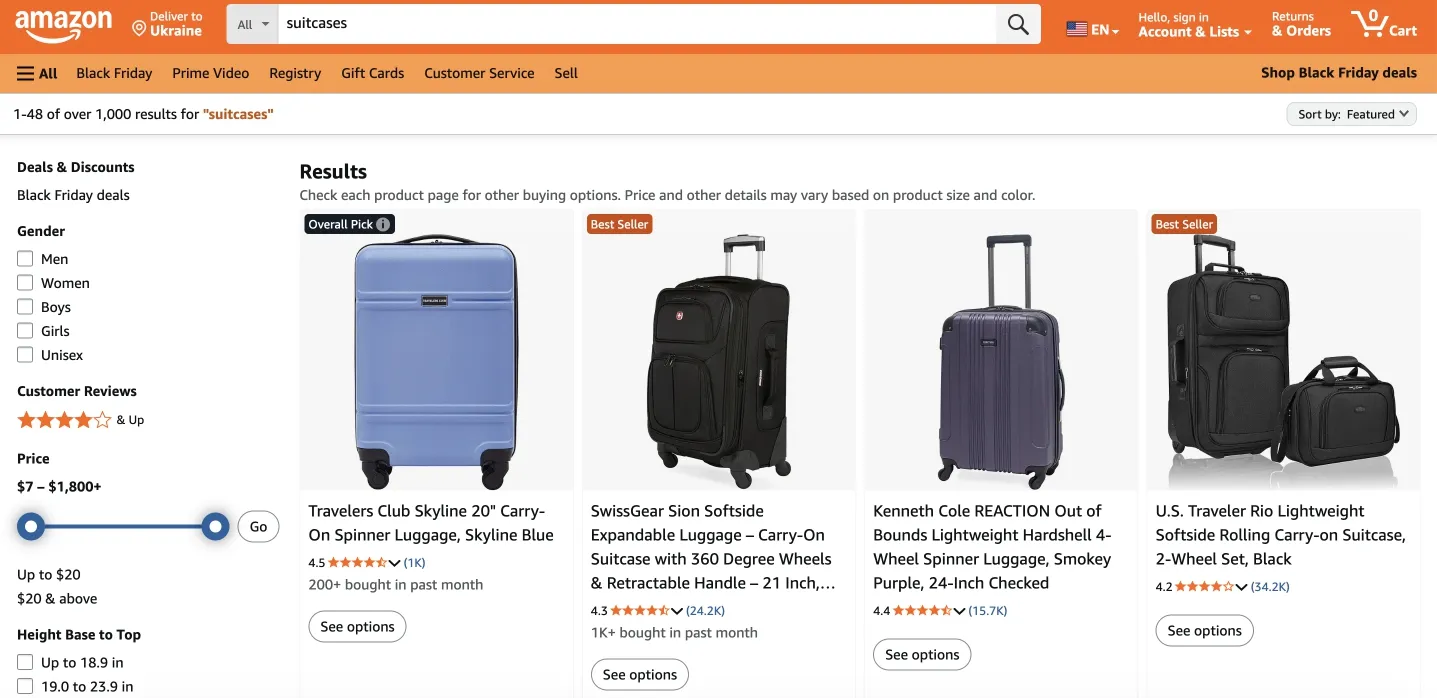Expand the Account & Lists dropdown

coord(1194,31)
